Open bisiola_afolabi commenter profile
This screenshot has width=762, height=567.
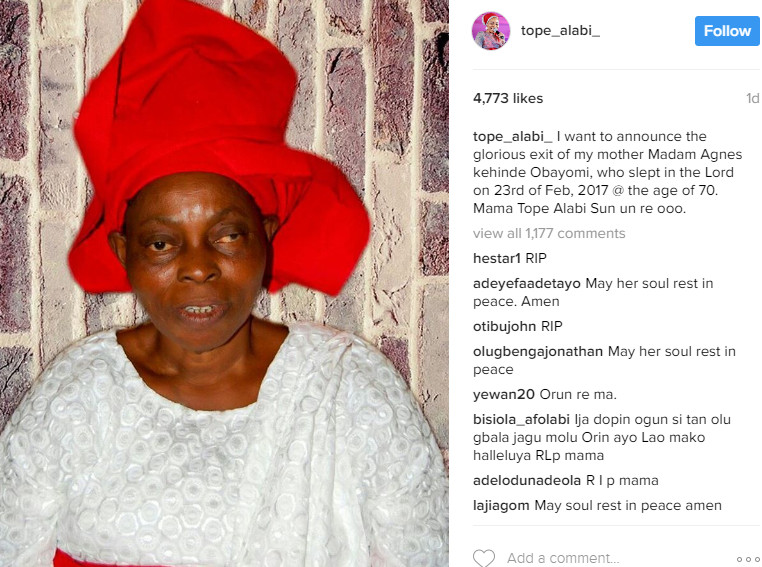521,420
